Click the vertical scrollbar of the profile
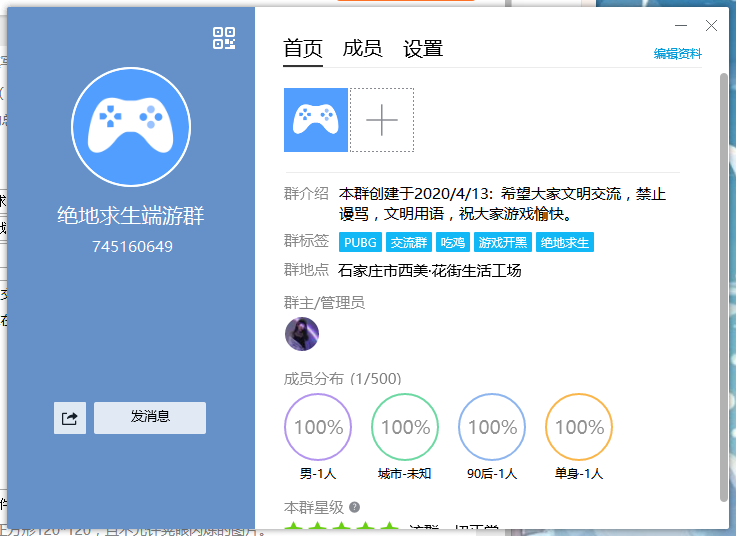The width and height of the screenshot is (736, 536). tap(724, 287)
